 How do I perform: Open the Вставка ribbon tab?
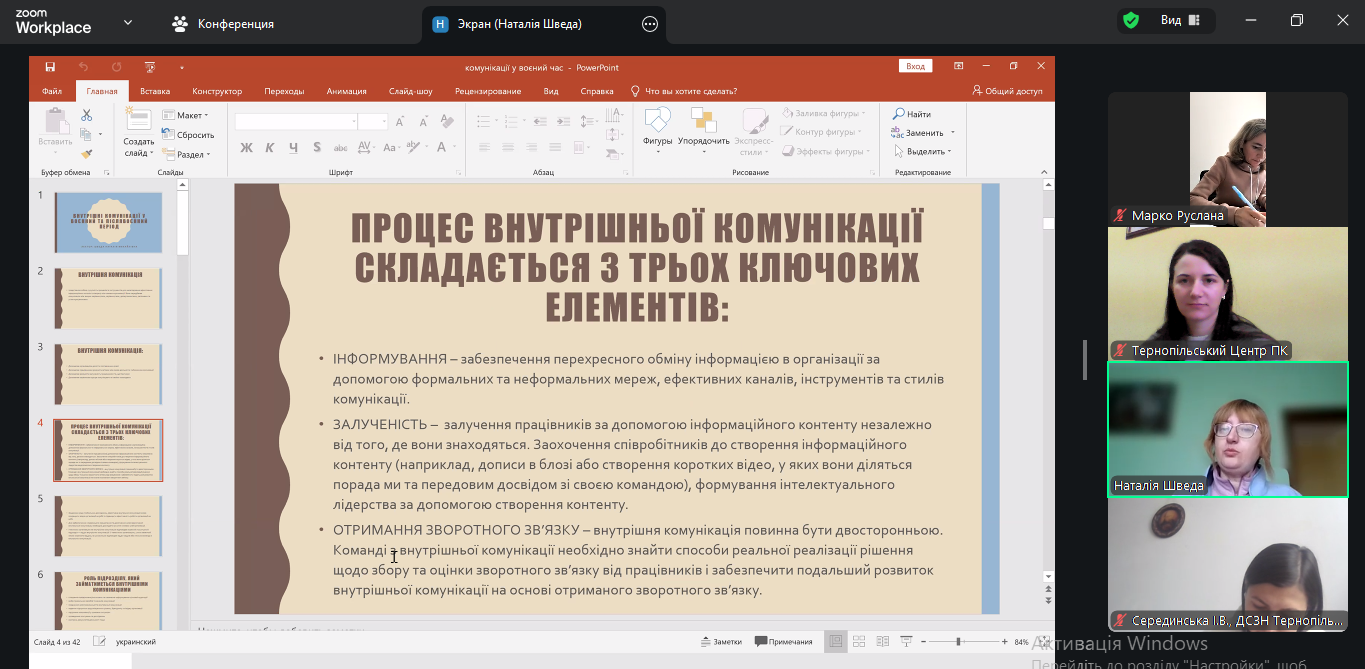[x=155, y=91]
